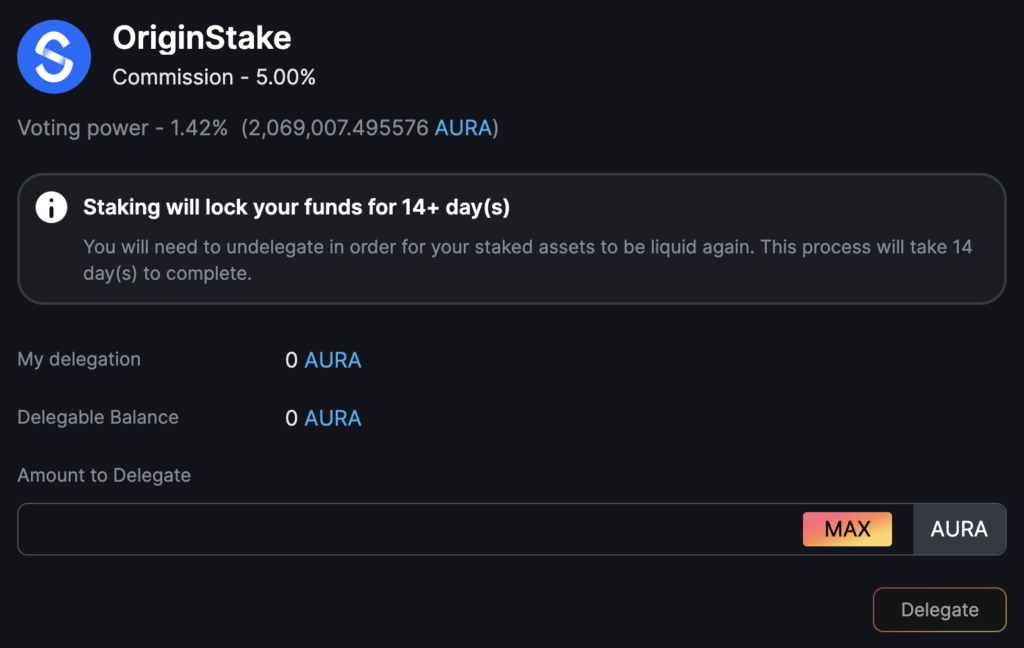
Task: Click the staking lock warning title
Action: [296, 207]
